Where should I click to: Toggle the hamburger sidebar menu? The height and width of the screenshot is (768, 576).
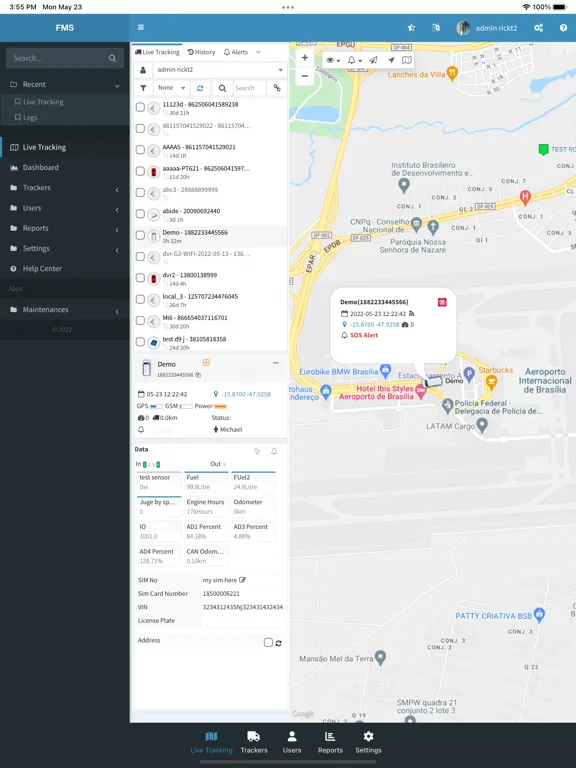click(141, 27)
